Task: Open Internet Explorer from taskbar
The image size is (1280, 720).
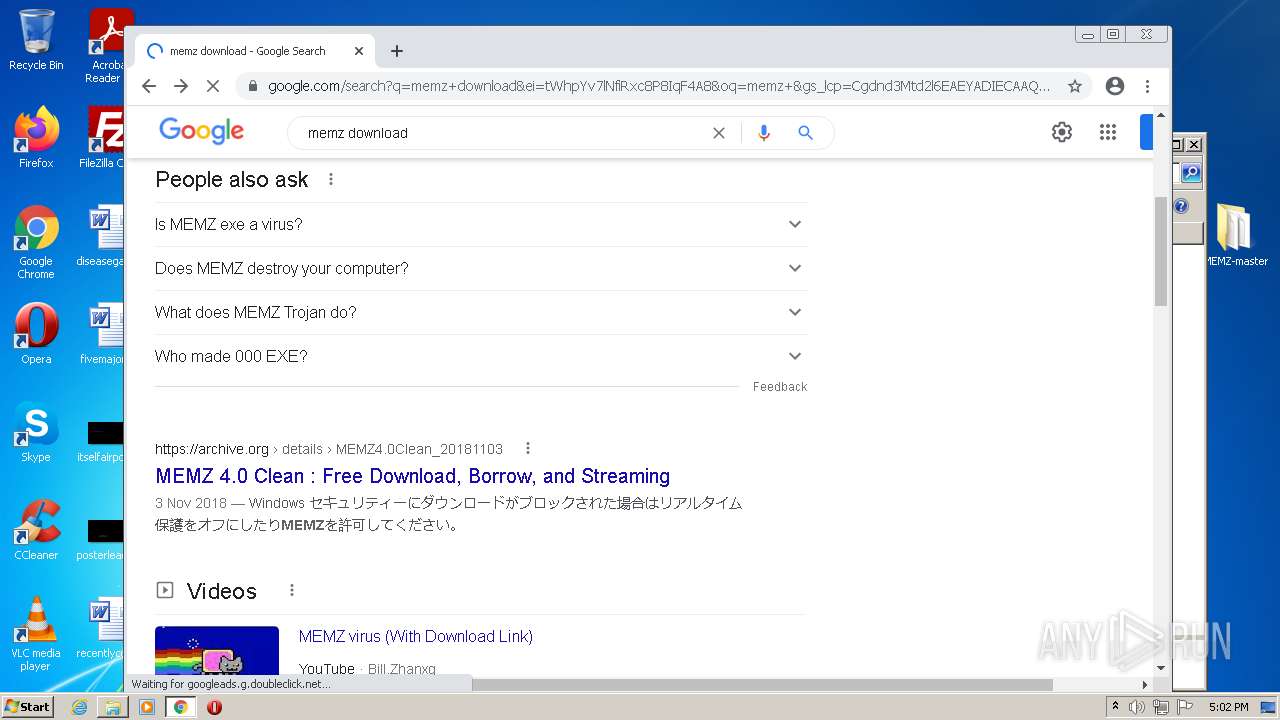Action: pos(79,707)
